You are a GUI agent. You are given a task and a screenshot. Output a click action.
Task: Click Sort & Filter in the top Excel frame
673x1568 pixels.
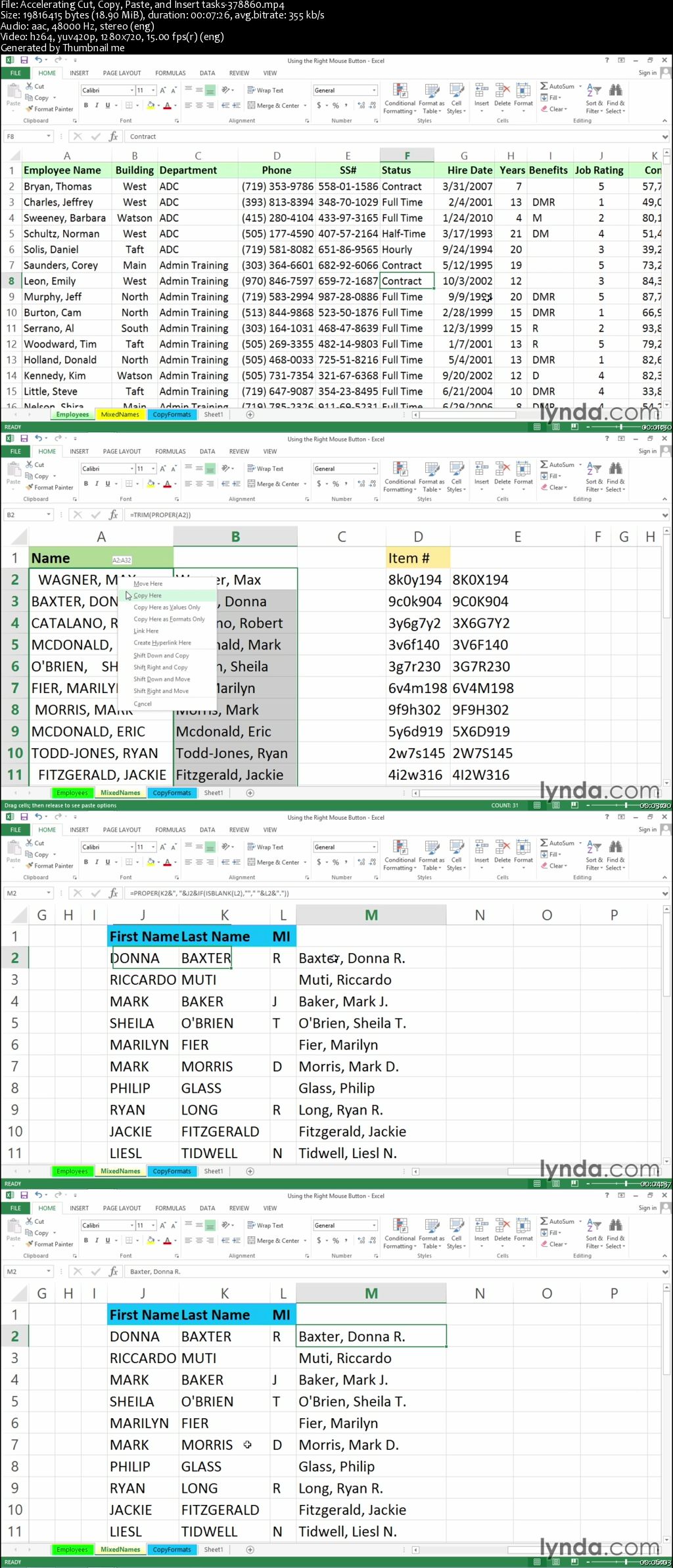593,99
